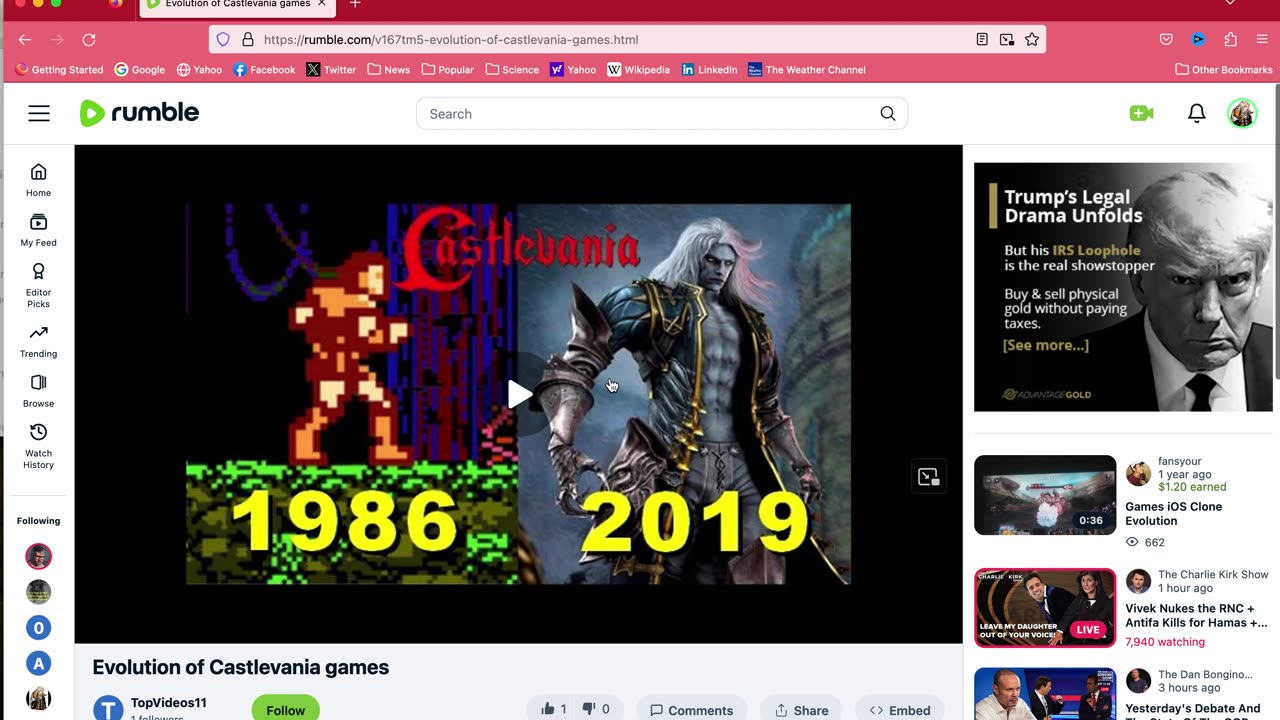Open LinkedIn bookmark
Image resolution: width=1280 pixels, height=720 pixels.
(709, 70)
